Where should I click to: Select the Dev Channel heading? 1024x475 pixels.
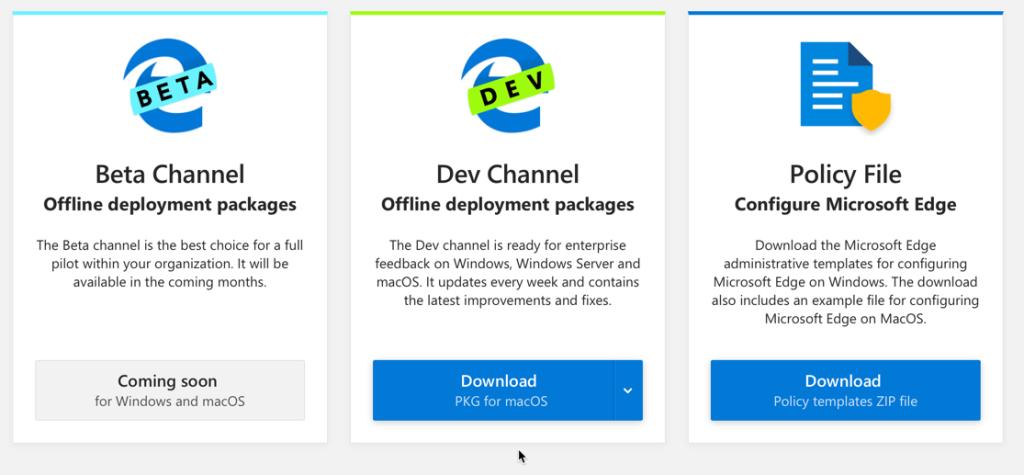click(507, 174)
